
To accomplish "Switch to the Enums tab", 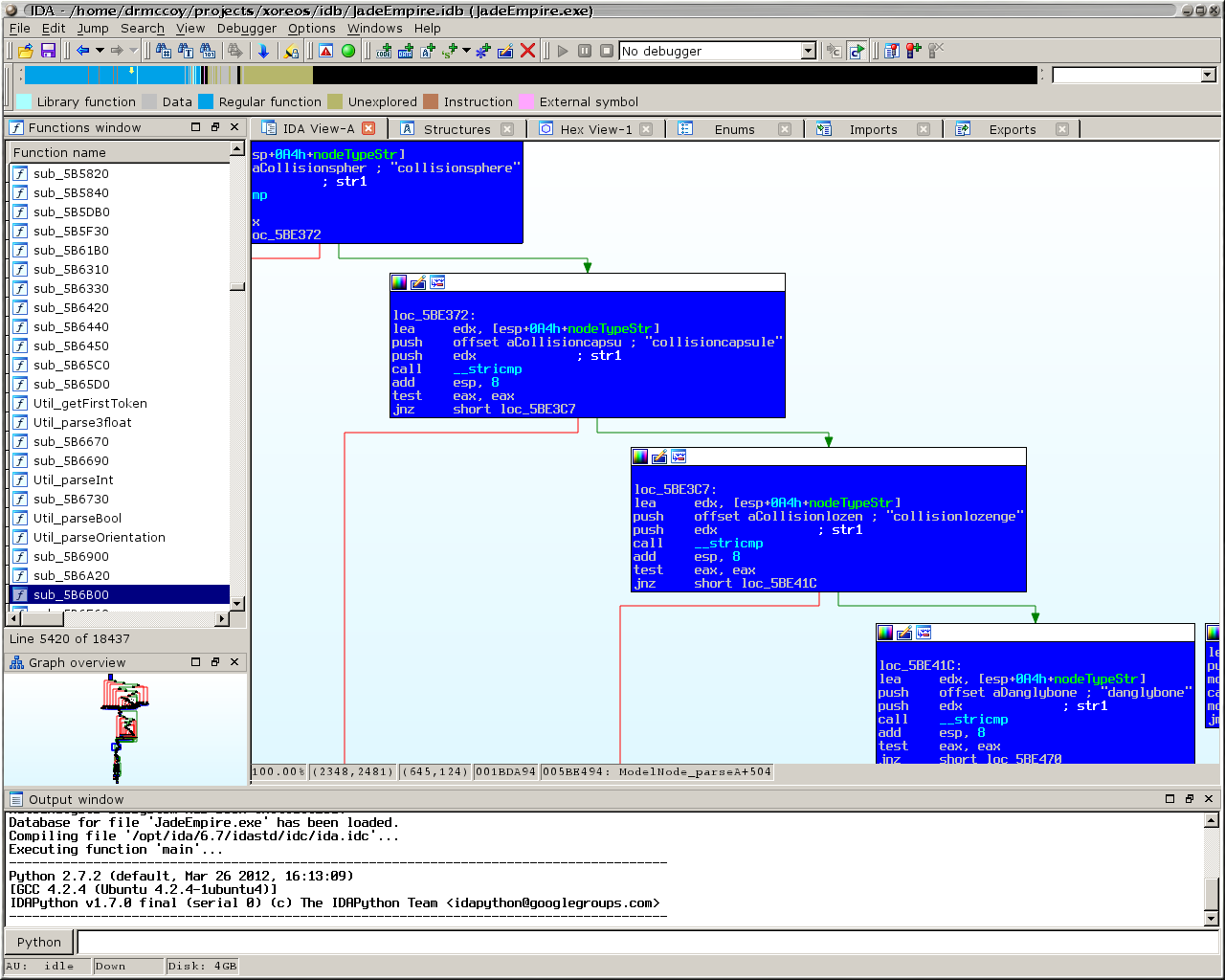I will (734, 129).
